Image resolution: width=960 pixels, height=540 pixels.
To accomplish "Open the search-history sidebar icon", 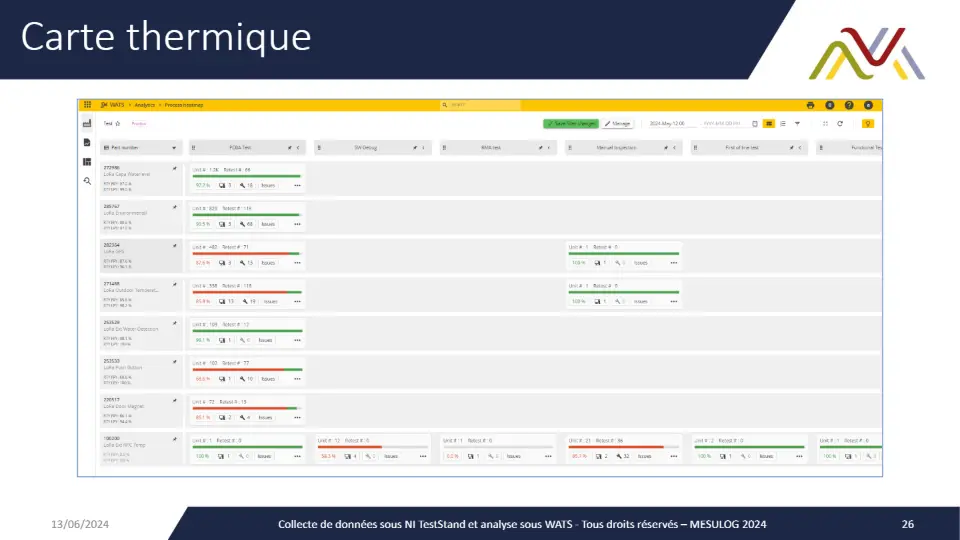I will click(x=87, y=181).
